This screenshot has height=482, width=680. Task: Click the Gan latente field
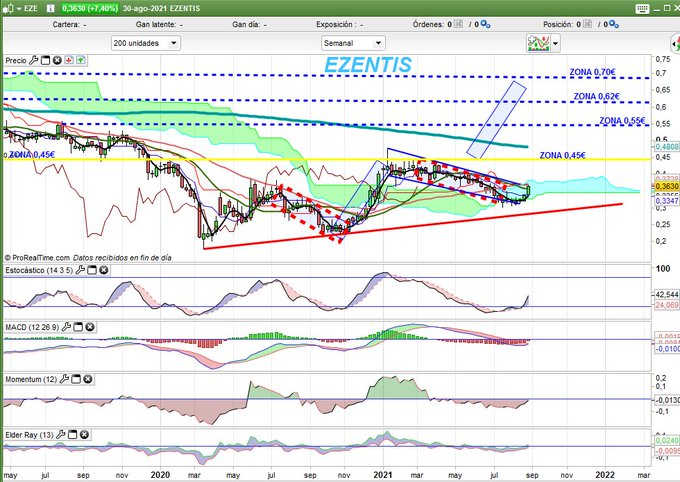click(159, 25)
